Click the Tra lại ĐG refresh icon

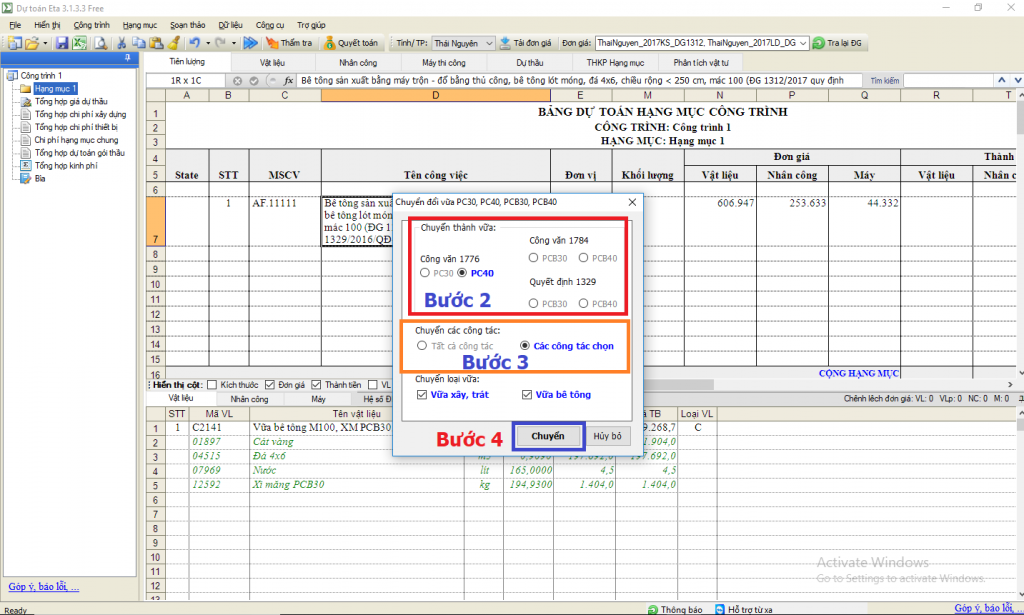[x=819, y=43]
